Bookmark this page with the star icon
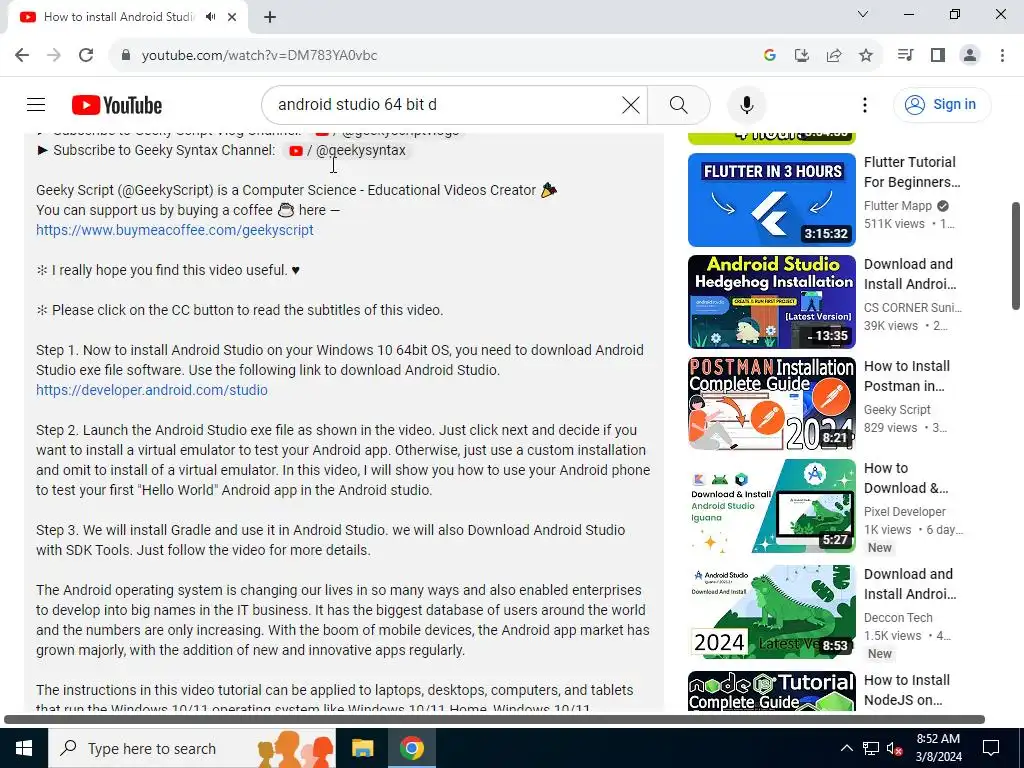This screenshot has height=768, width=1024. pyautogui.click(x=866, y=56)
